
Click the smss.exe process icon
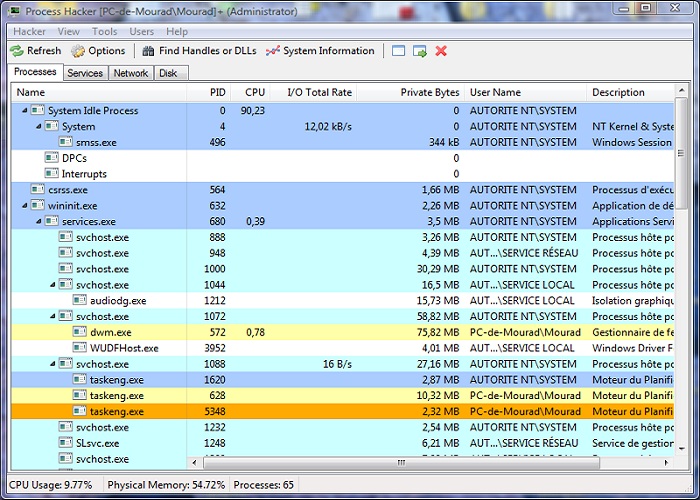tap(66, 142)
